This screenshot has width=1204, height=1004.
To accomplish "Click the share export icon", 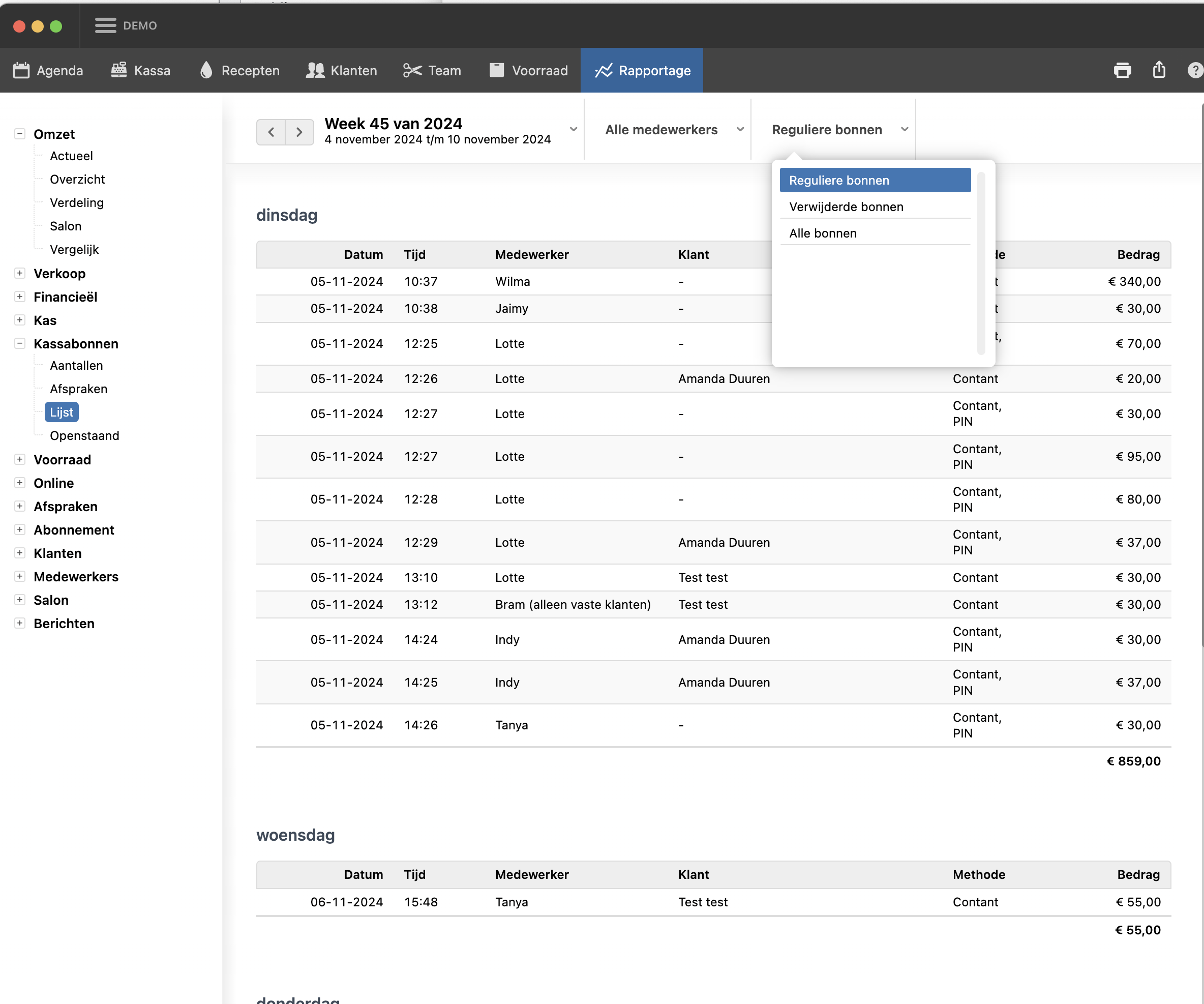I will (x=1159, y=70).
